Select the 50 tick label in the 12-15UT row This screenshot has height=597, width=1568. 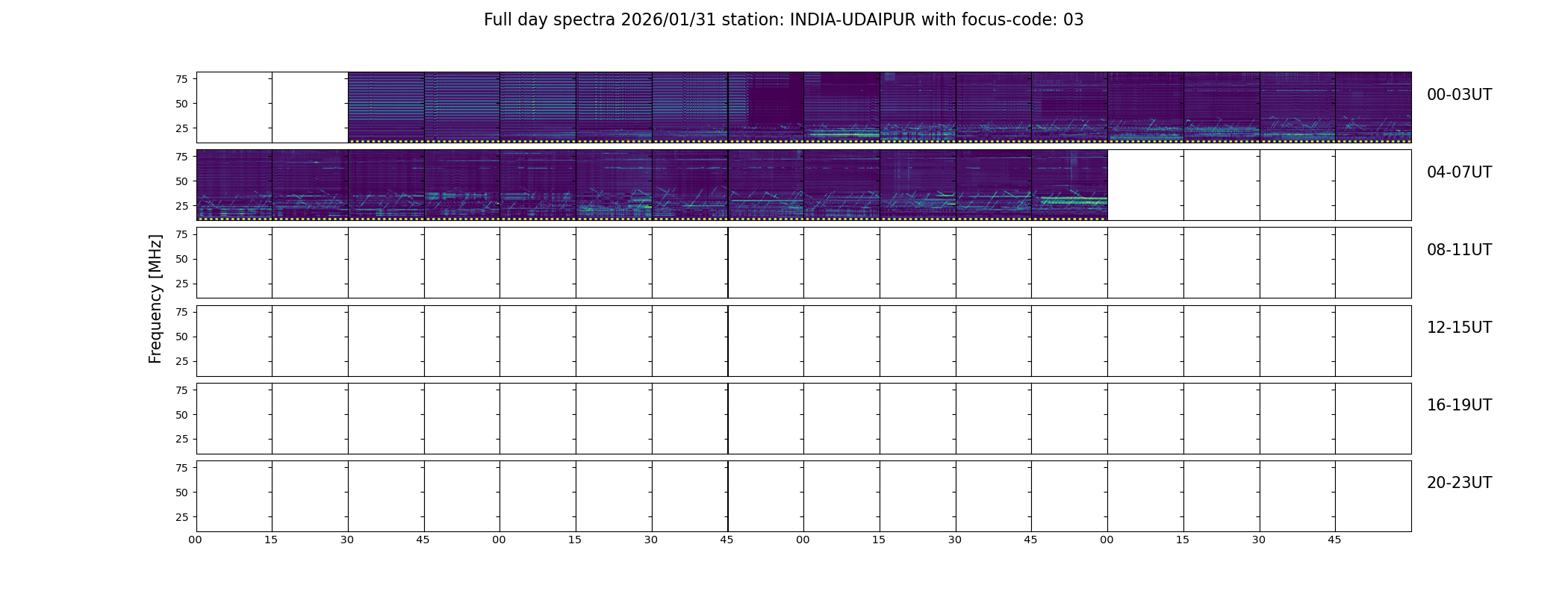181,337
